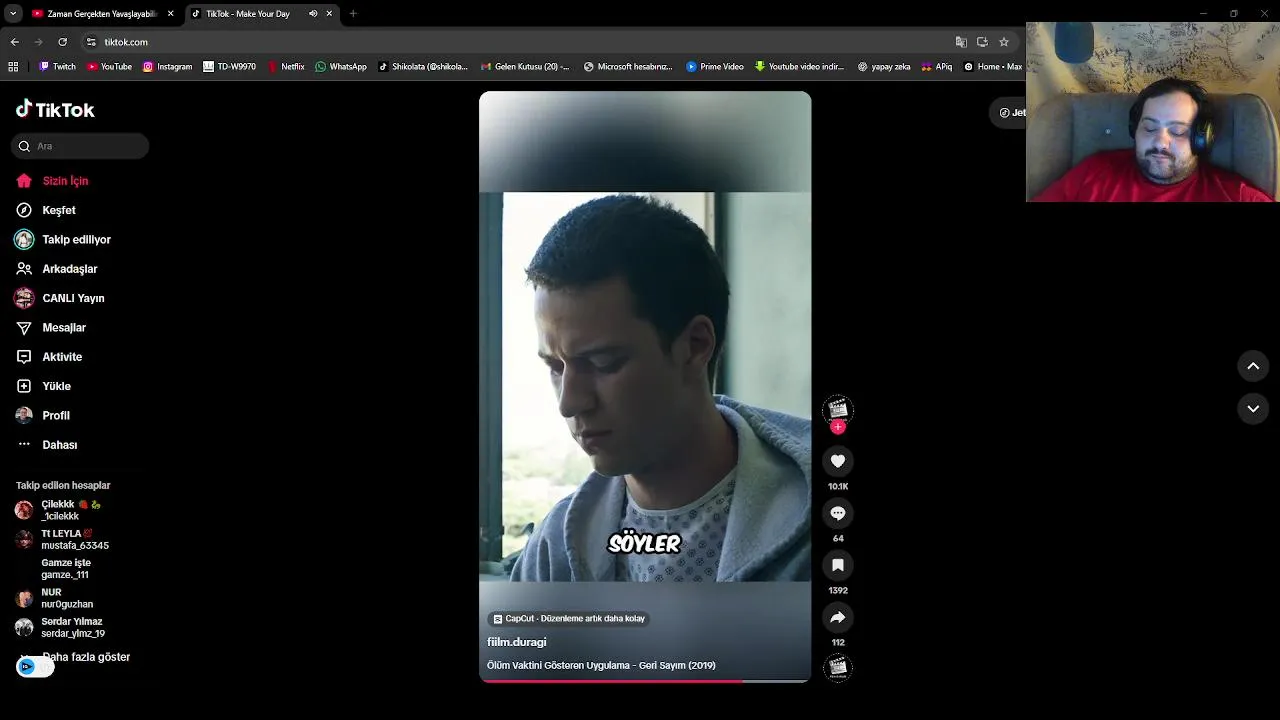Share the video with arrow icon
1280x720 pixels.
(x=838, y=617)
